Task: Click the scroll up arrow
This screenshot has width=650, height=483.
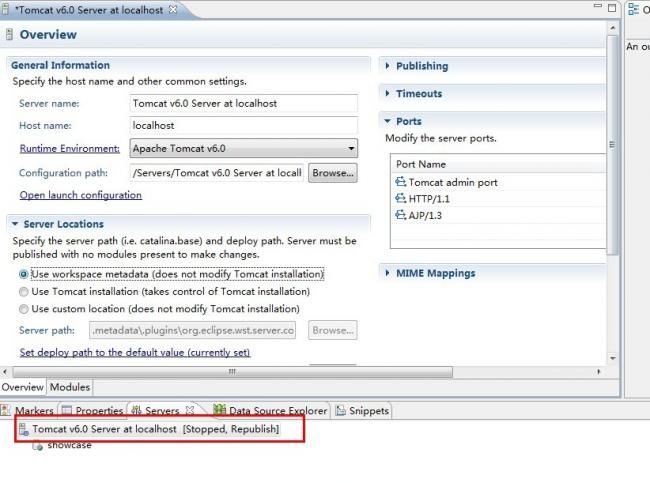Action: pos(613,28)
